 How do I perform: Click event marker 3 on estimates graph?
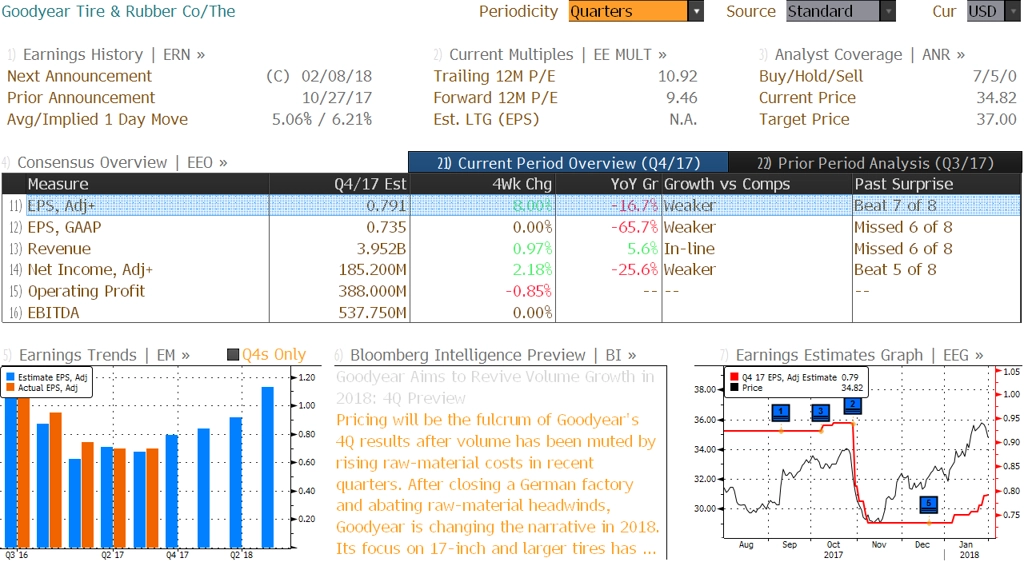821,411
